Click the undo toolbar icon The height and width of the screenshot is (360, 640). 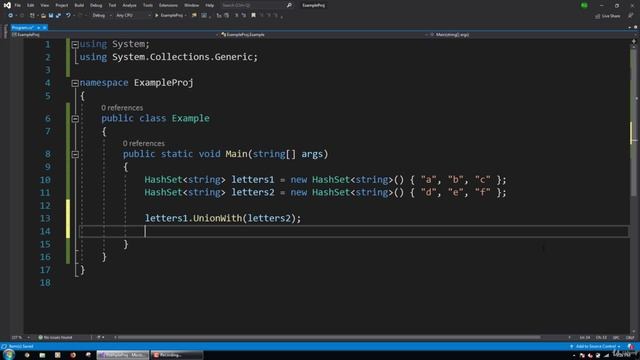[68, 16]
